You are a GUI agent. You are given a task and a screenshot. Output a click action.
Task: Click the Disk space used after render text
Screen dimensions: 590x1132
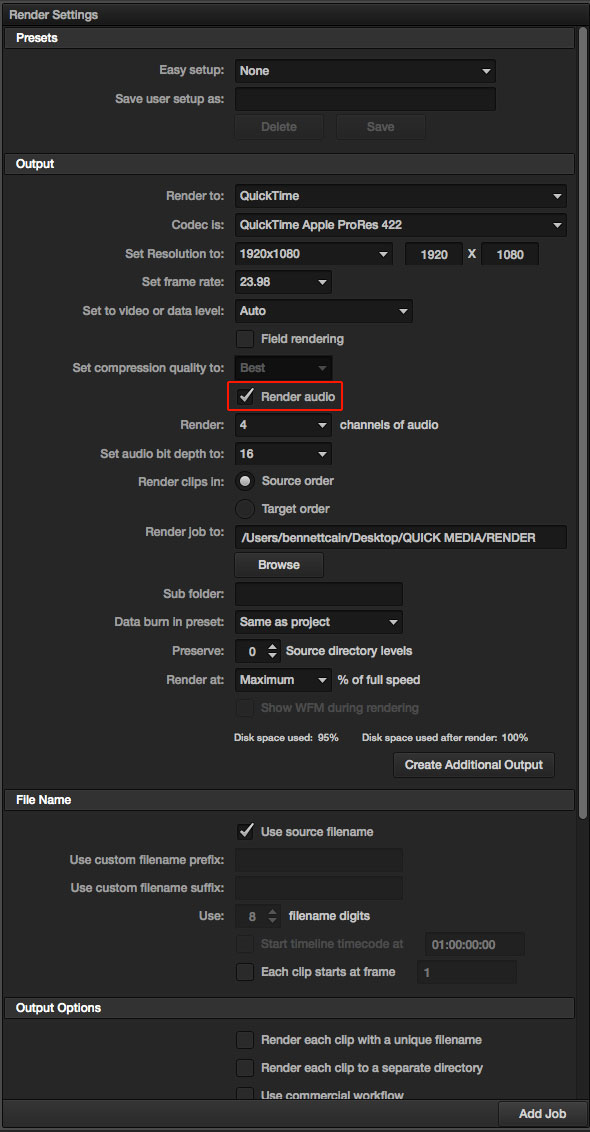(x=445, y=738)
